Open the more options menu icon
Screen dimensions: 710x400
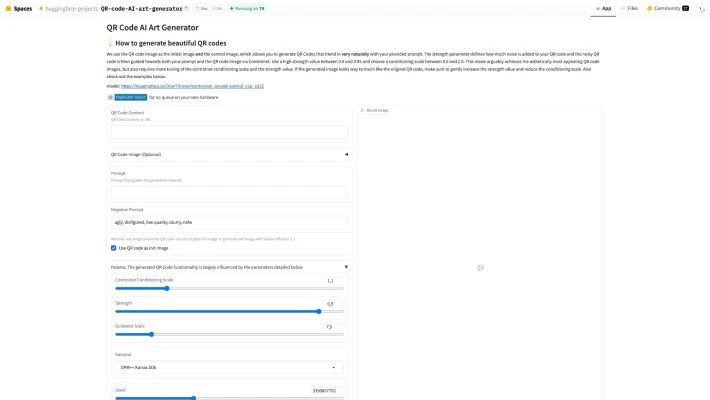pos(701,9)
